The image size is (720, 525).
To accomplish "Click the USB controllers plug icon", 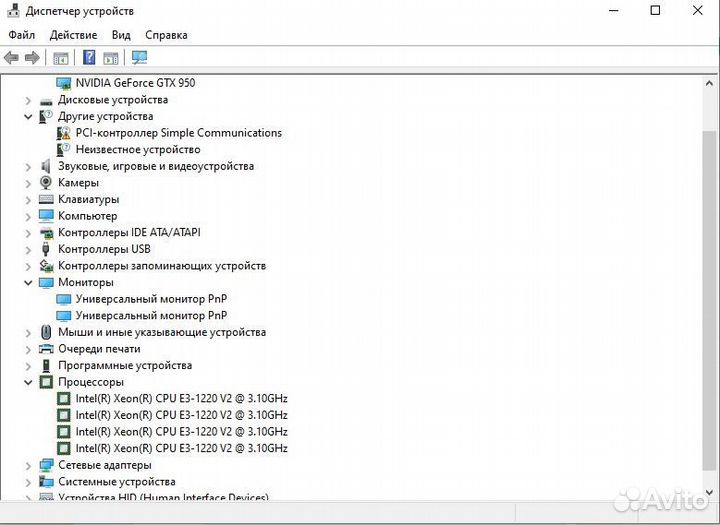I will 45,249.
